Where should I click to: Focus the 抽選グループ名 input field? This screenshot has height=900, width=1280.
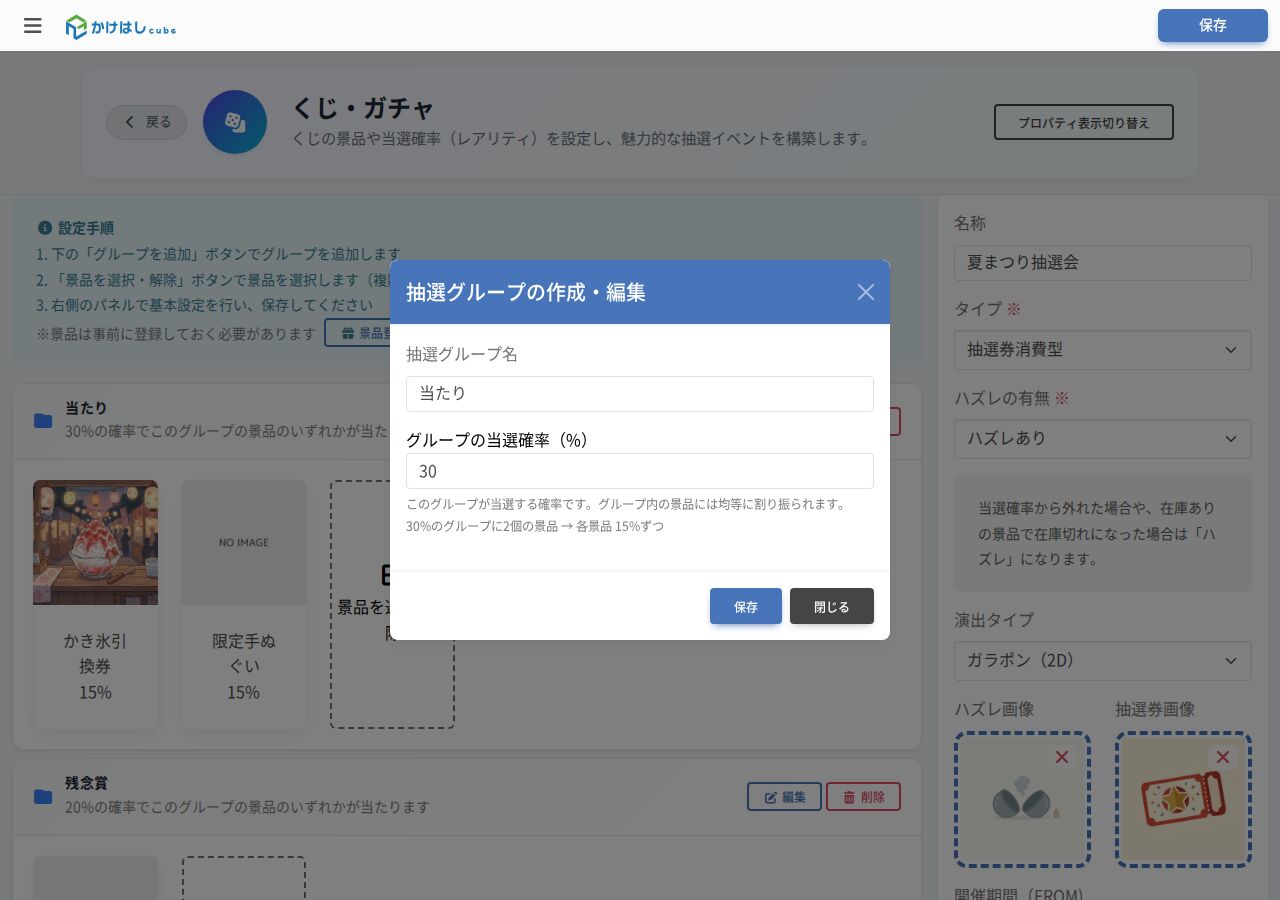coord(640,394)
